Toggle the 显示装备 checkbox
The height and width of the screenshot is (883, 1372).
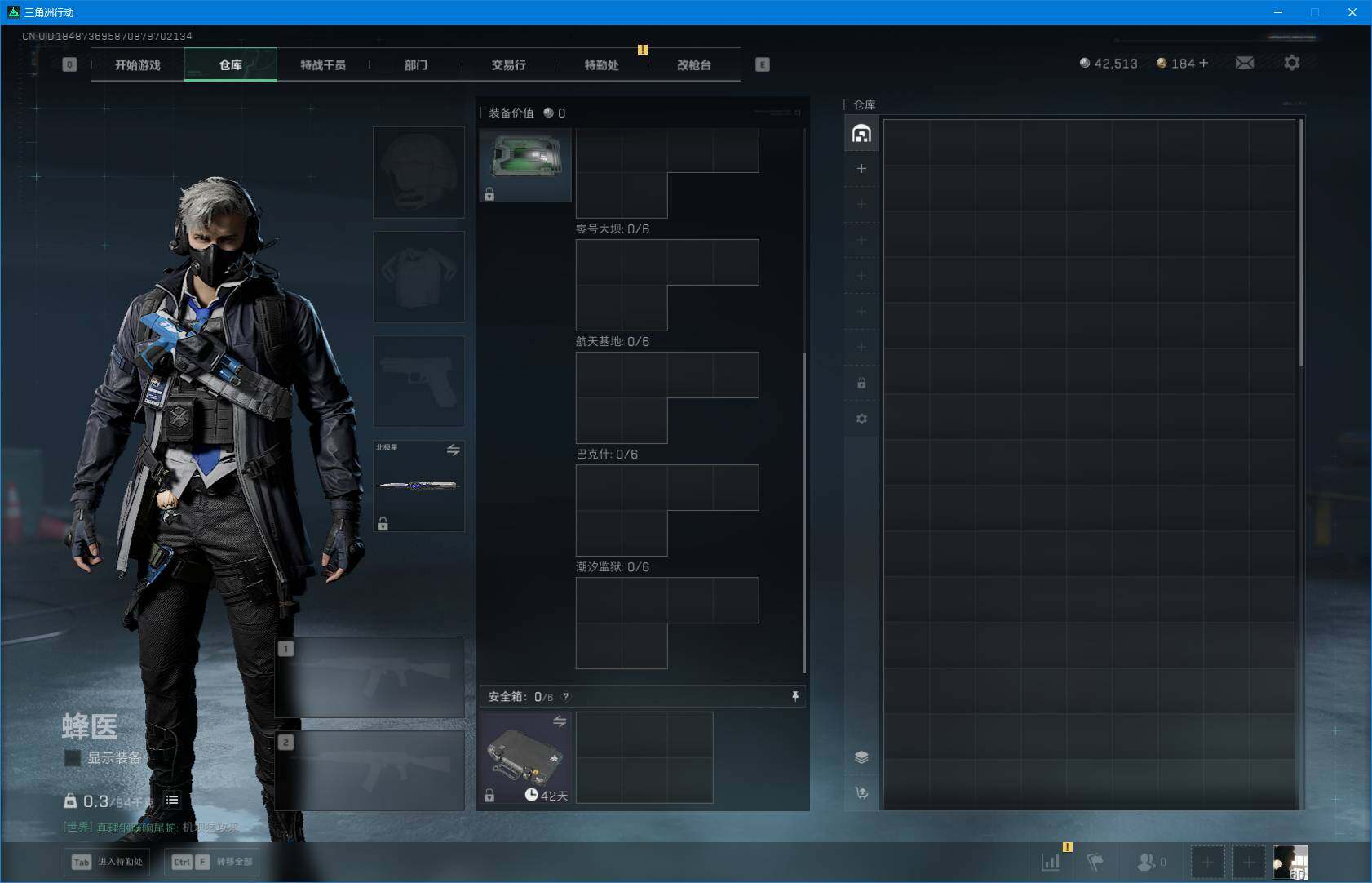(73, 758)
